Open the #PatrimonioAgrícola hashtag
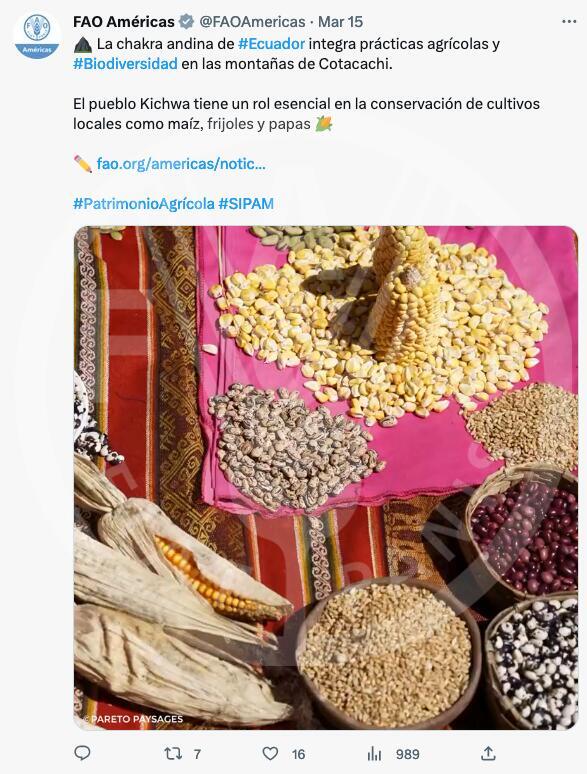This screenshot has height=774, width=587. coord(144,204)
